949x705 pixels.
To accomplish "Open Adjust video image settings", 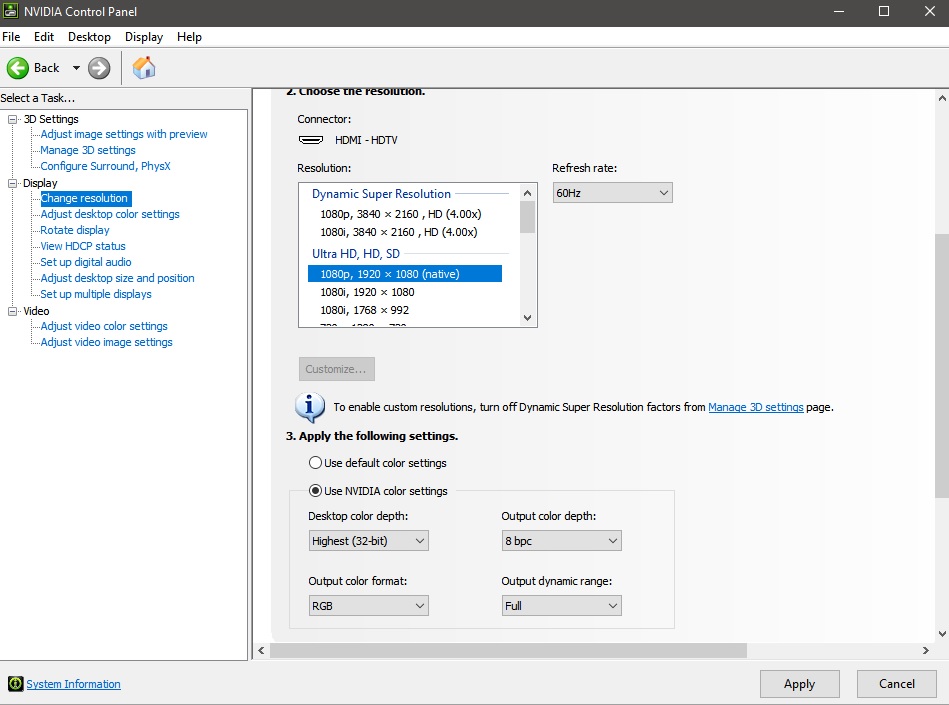I will click(106, 342).
